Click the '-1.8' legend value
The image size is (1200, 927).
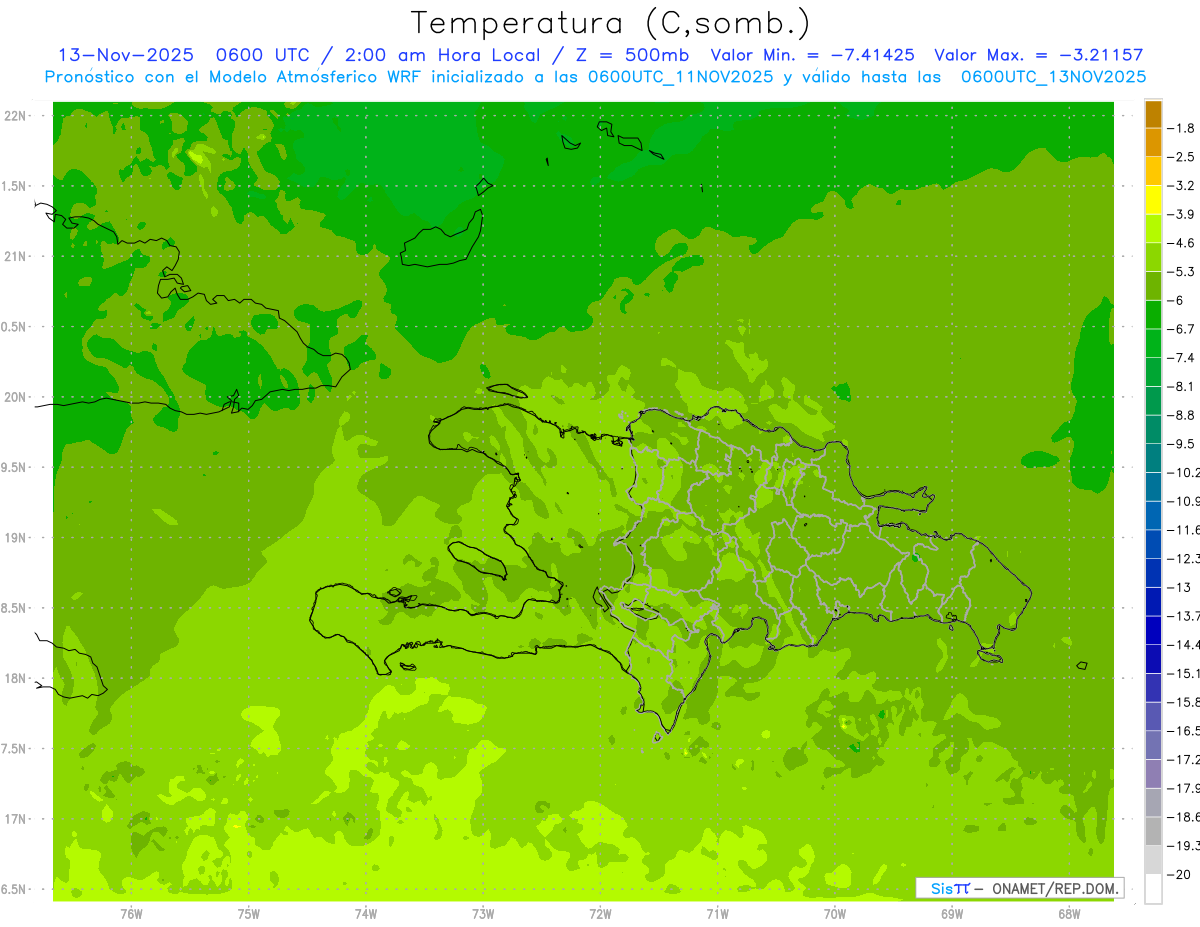click(x=1181, y=128)
